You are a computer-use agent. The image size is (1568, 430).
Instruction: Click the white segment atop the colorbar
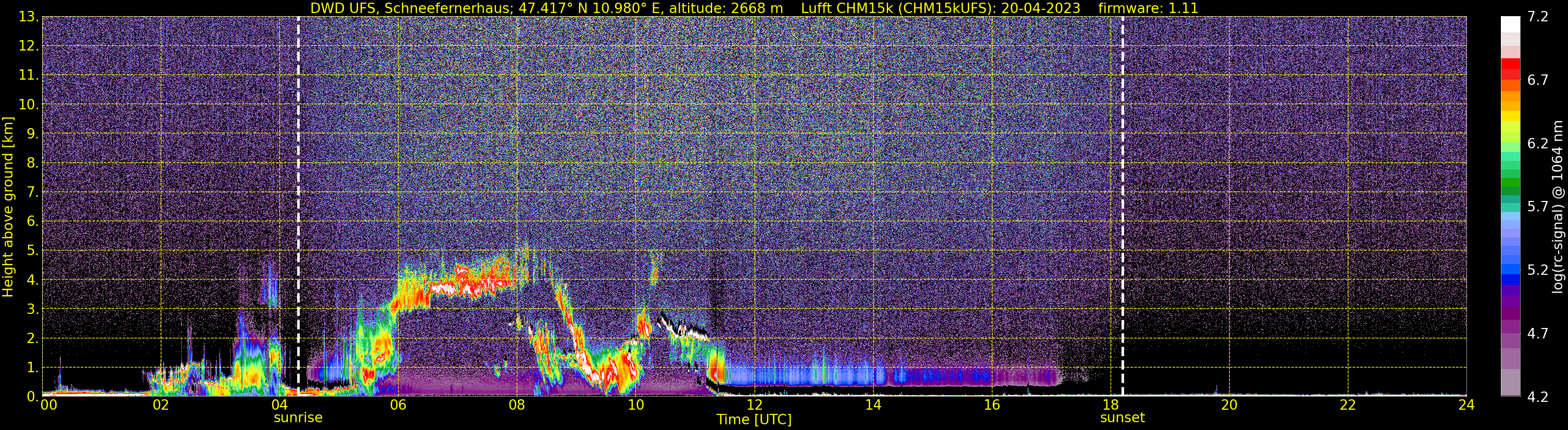point(1510,24)
